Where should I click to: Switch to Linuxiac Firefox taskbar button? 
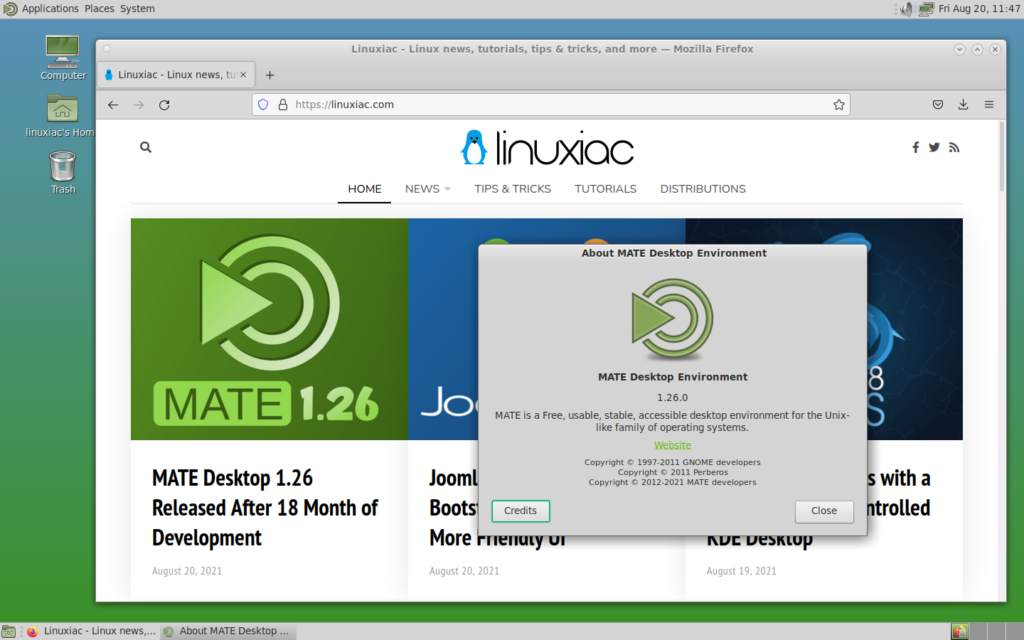(91, 631)
